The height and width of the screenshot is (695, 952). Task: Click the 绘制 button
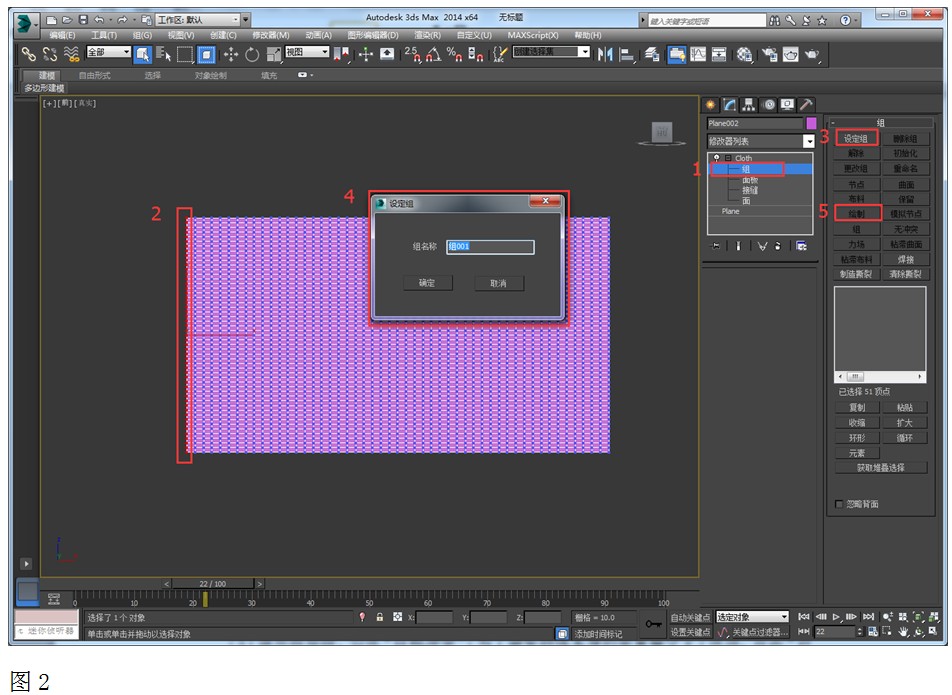click(856, 214)
